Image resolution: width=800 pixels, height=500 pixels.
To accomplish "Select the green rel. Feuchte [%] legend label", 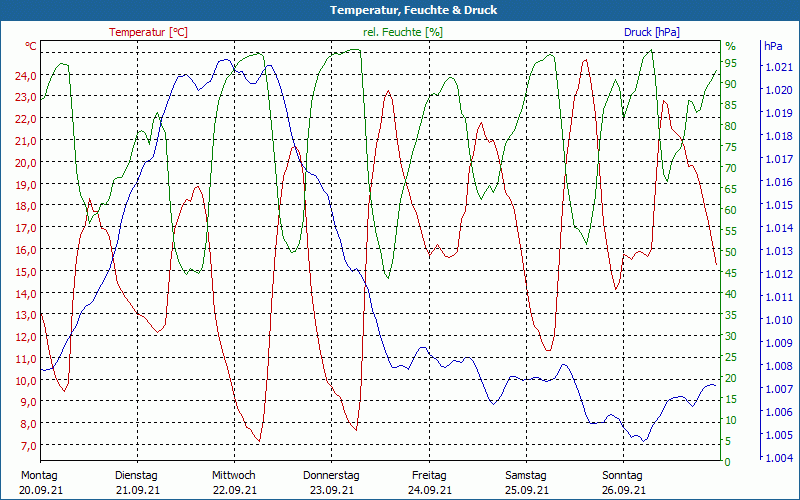I will coord(402,32).
